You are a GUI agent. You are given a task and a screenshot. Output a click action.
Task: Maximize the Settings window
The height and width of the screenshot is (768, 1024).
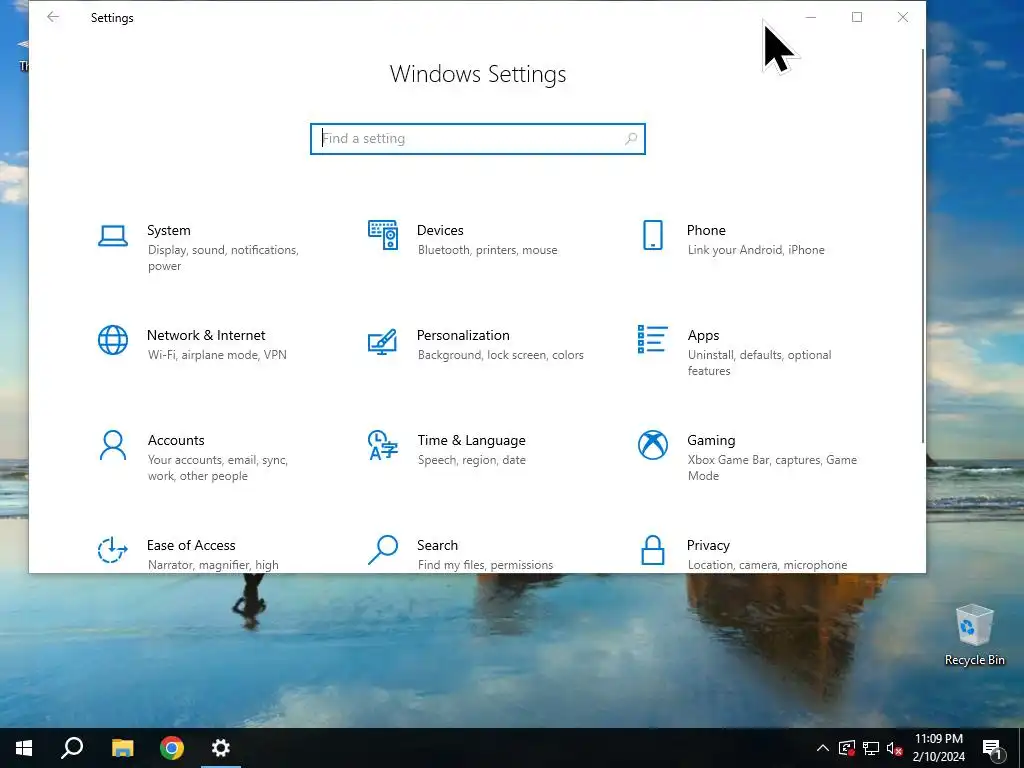pyautogui.click(x=857, y=18)
